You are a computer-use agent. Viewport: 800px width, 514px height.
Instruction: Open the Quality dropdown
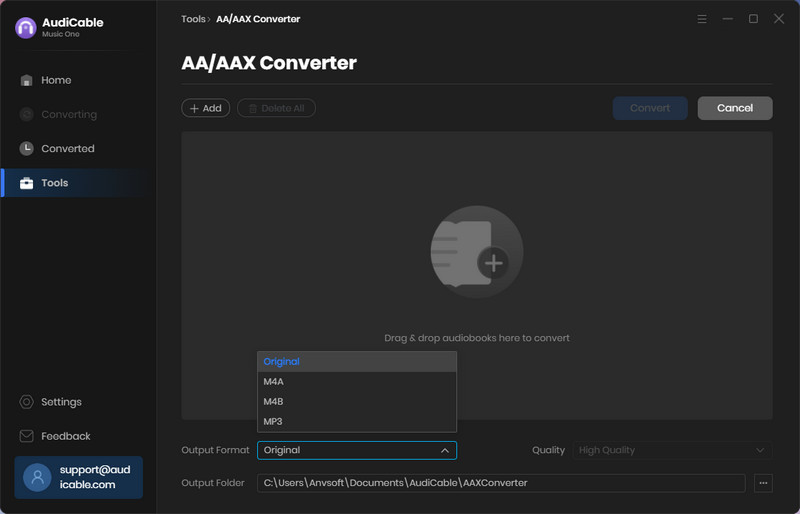point(672,450)
